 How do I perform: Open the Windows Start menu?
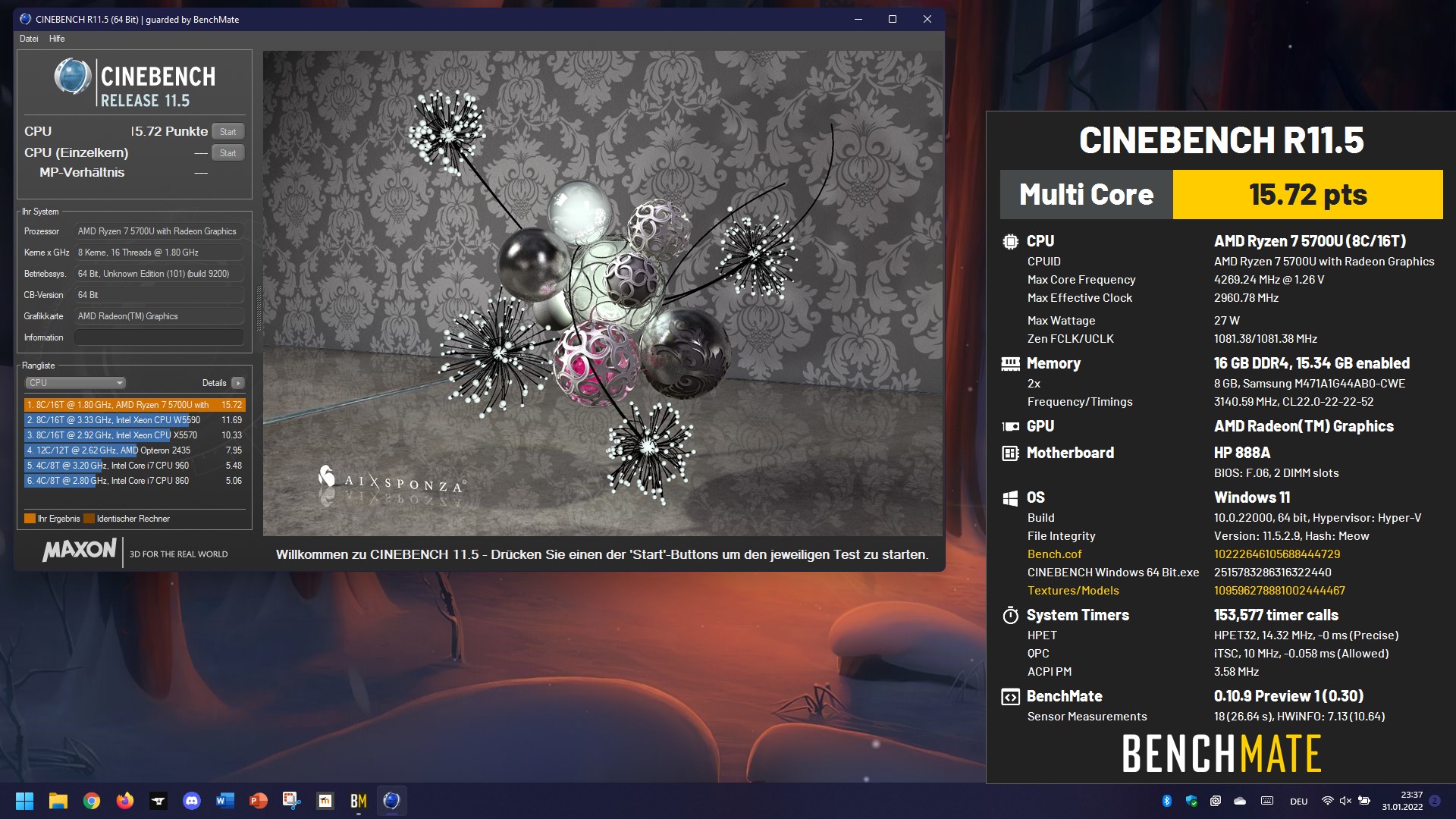(24, 801)
